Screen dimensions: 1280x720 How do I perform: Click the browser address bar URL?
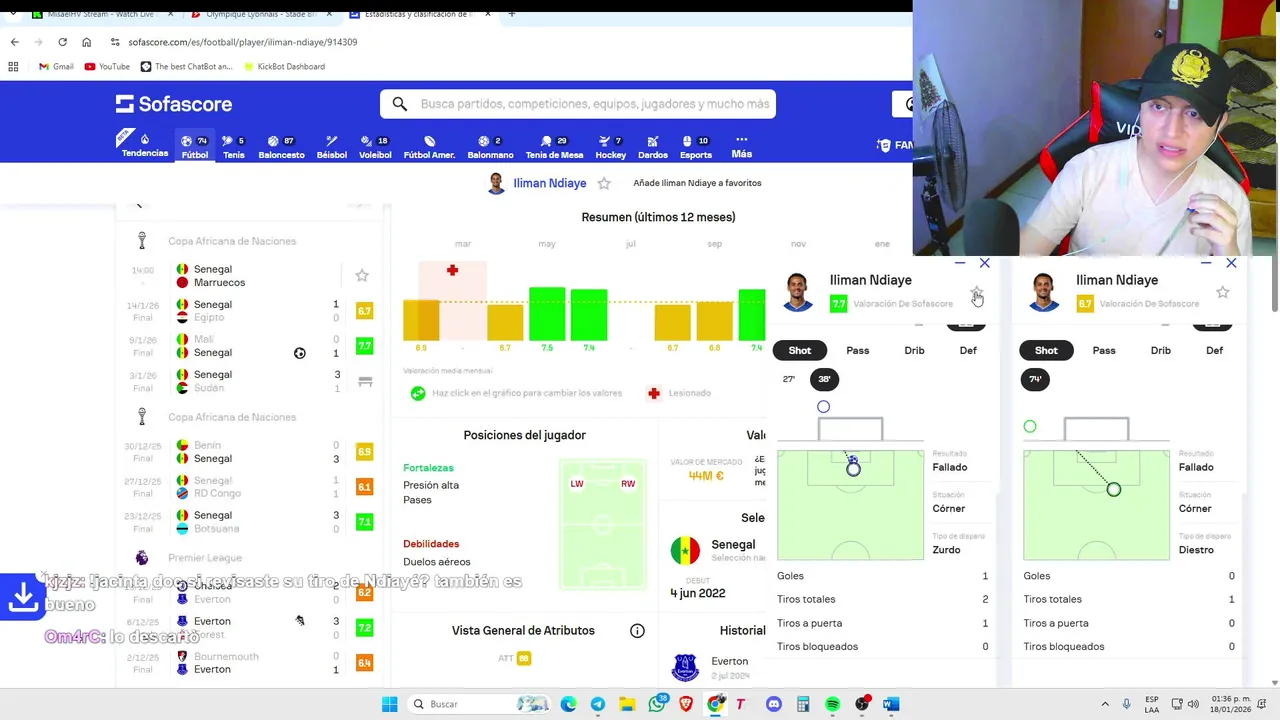coord(243,42)
